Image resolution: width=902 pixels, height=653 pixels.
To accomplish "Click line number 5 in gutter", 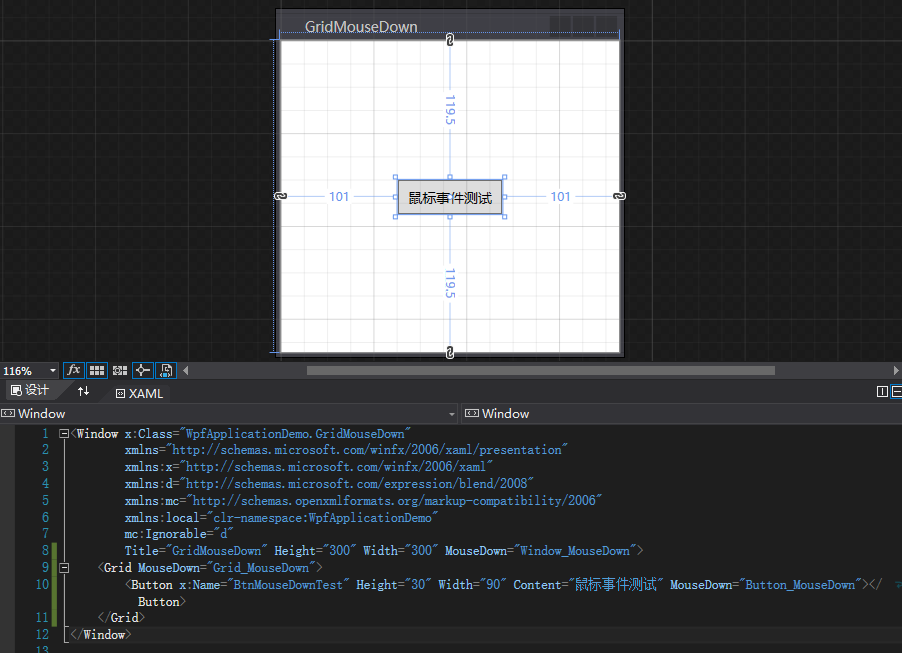I will (x=45, y=501).
